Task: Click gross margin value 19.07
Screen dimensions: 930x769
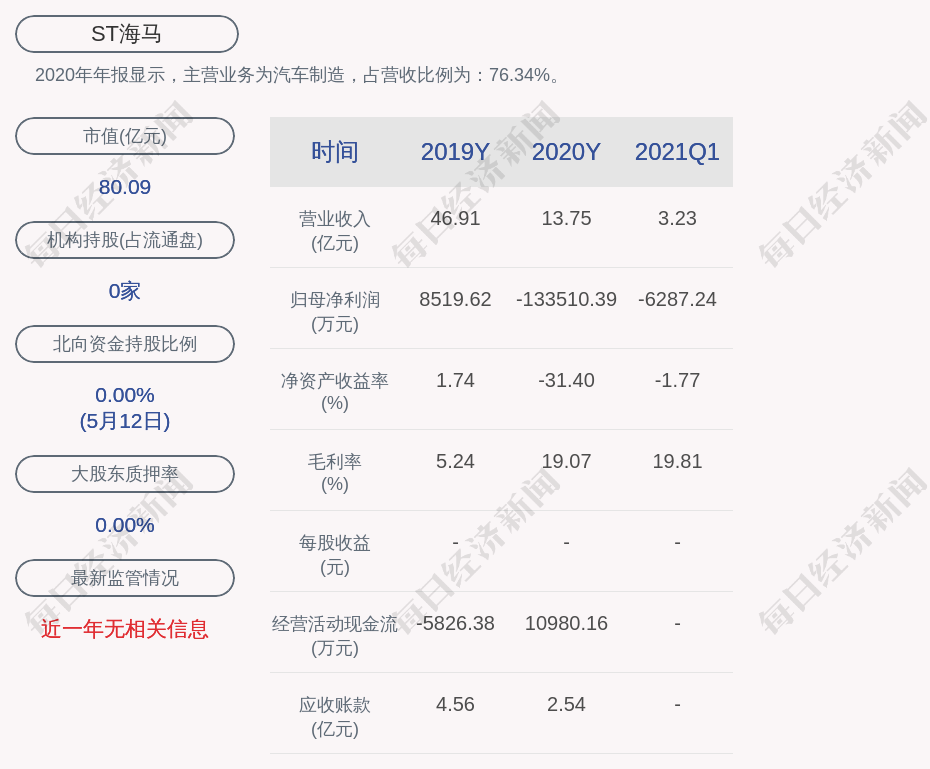Action: [x=566, y=461]
